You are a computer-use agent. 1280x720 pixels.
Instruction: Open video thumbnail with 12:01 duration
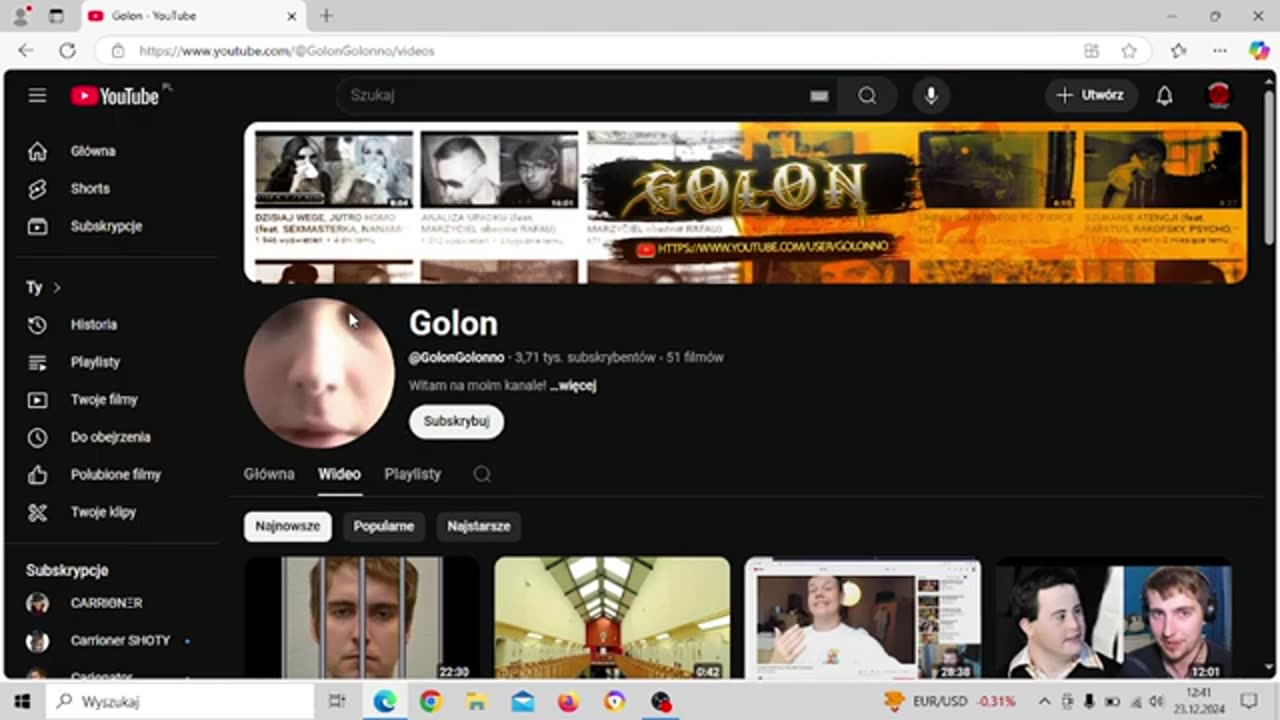(x=1114, y=618)
